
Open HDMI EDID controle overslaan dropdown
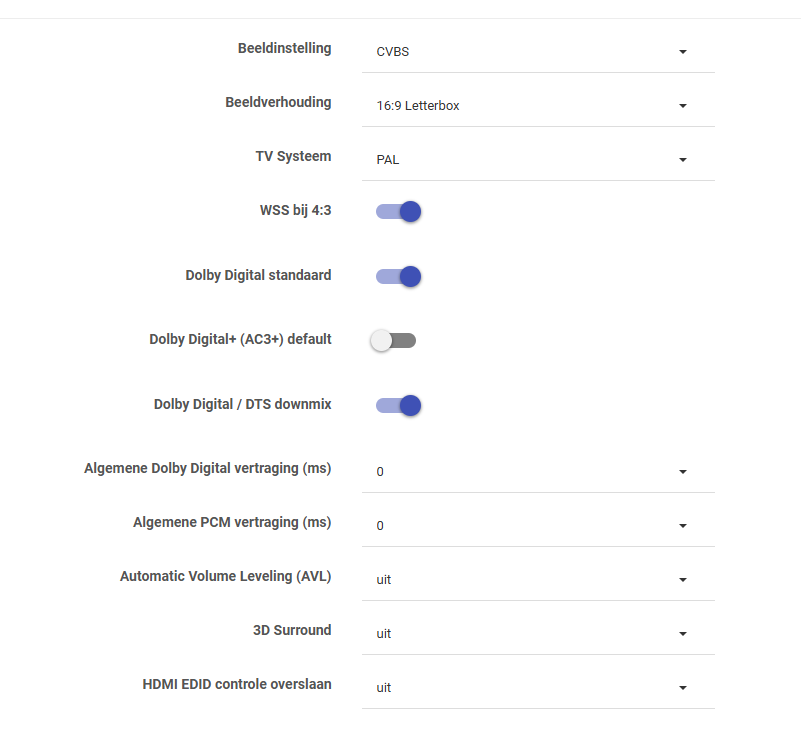pyautogui.click(x=538, y=688)
